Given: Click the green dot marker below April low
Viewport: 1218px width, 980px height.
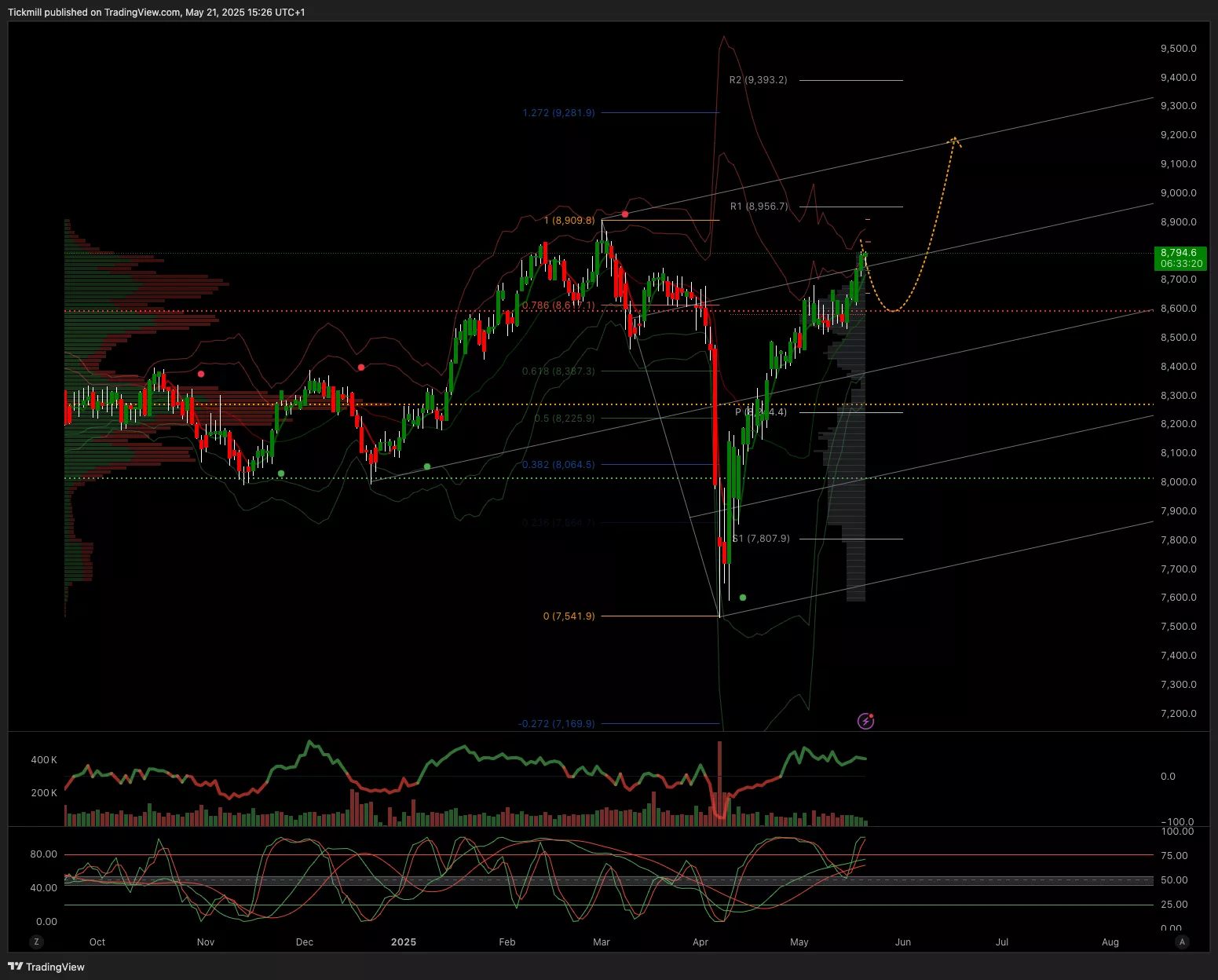Looking at the screenshot, I should (x=743, y=598).
